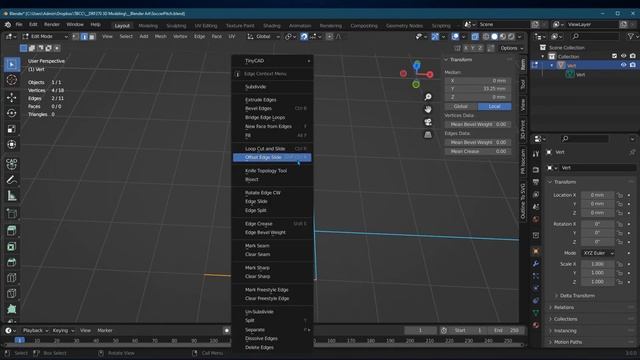This screenshot has height=360, width=640.
Task: Open Global transform orientation dropdown
Action: 264,36
